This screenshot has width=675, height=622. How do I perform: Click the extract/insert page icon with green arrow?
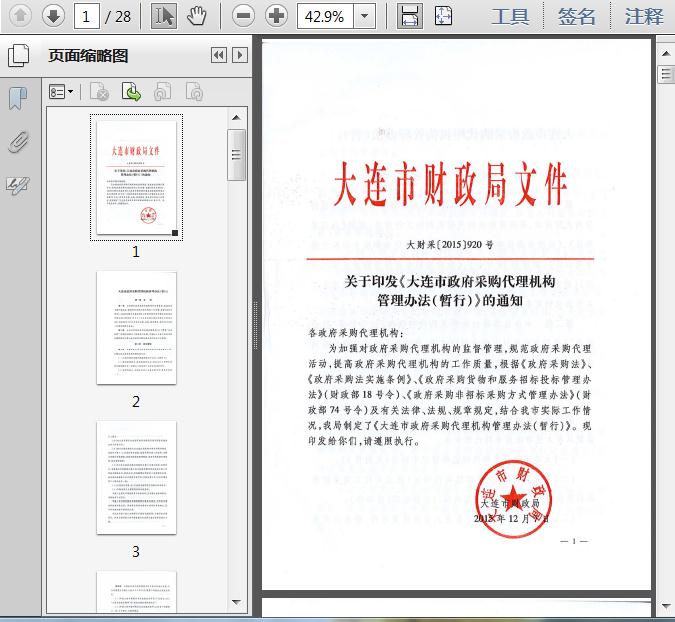click(x=131, y=92)
